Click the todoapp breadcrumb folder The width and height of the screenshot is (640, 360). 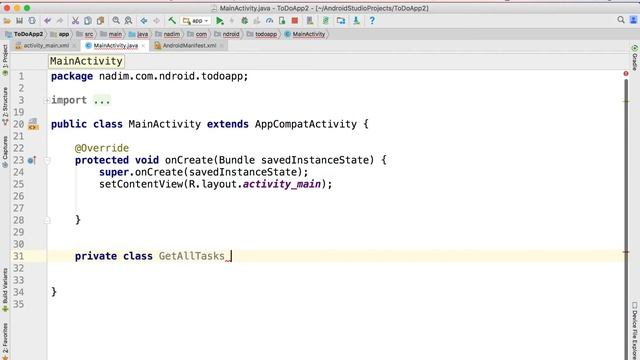(x=262, y=34)
